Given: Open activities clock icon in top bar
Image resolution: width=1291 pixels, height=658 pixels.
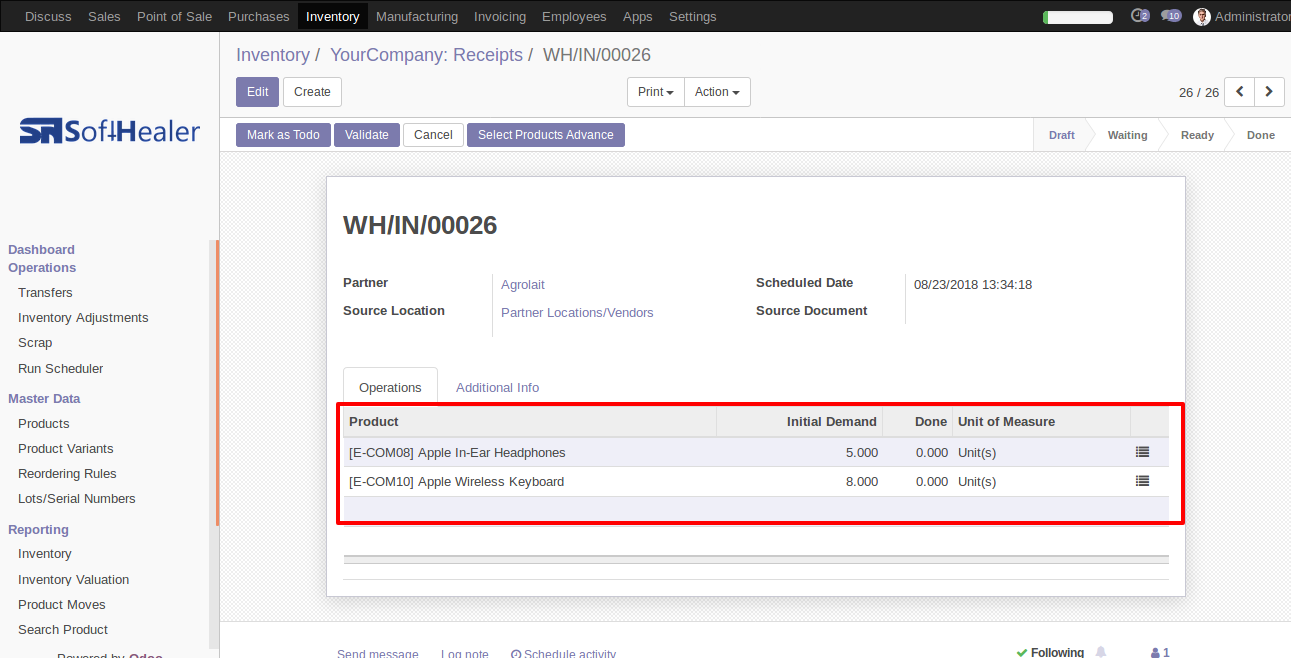Looking at the screenshot, I should tap(1139, 16).
